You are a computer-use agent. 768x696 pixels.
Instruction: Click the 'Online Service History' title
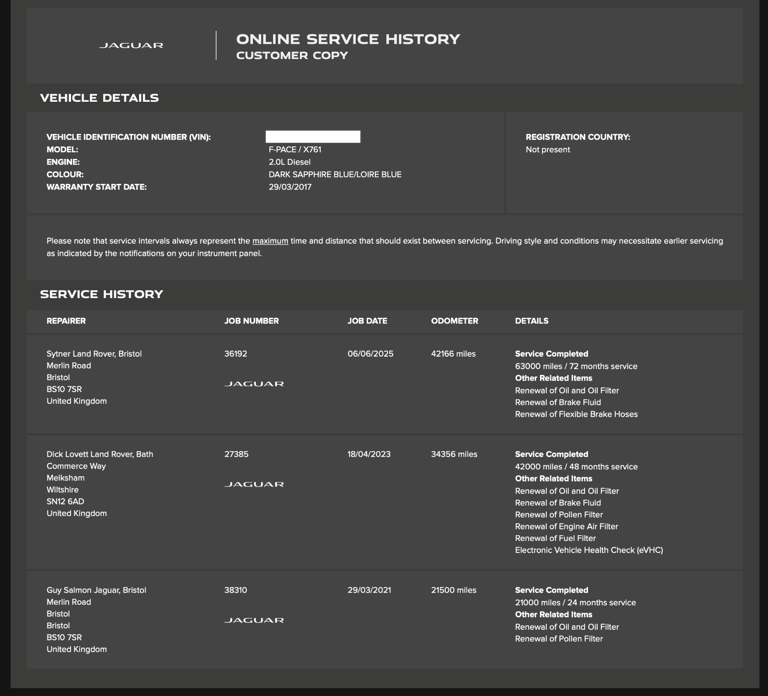[x=348, y=39]
